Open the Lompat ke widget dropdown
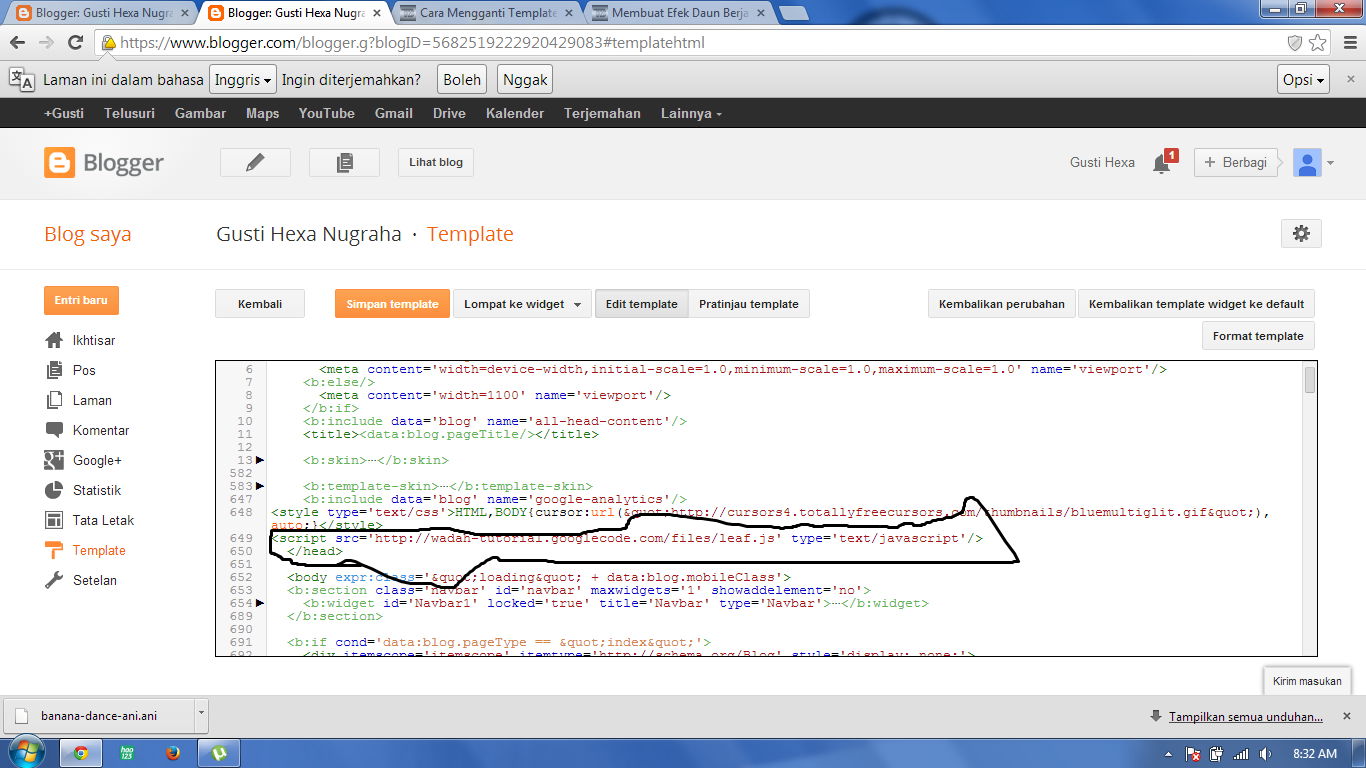The width and height of the screenshot is (1366, 768). (x=523, y=304)
